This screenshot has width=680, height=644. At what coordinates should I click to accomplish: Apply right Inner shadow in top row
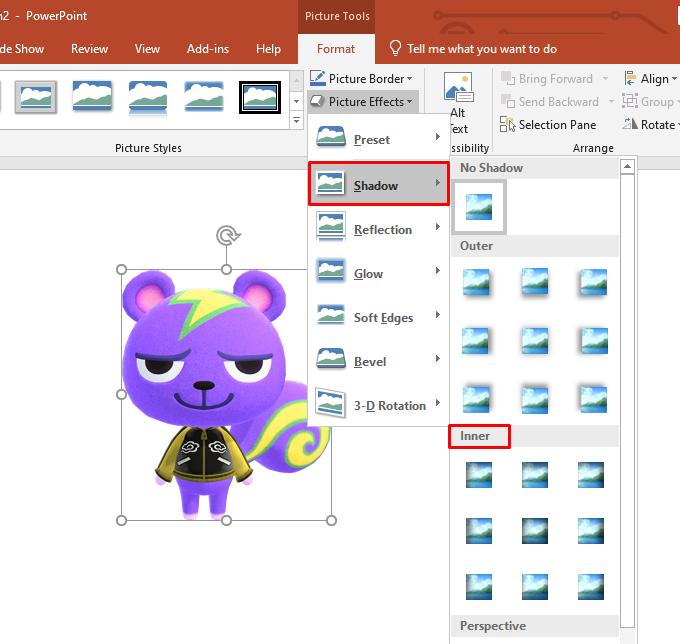point(591,475)
